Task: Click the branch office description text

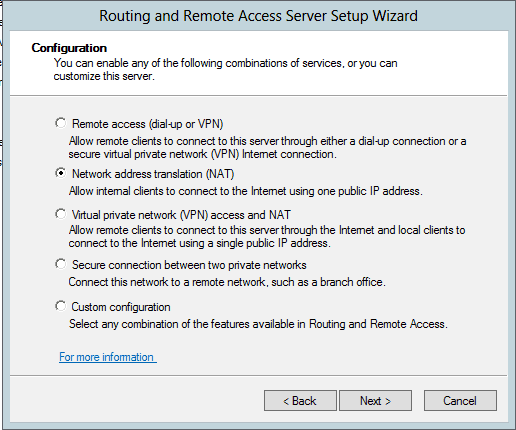Action: 227,282
